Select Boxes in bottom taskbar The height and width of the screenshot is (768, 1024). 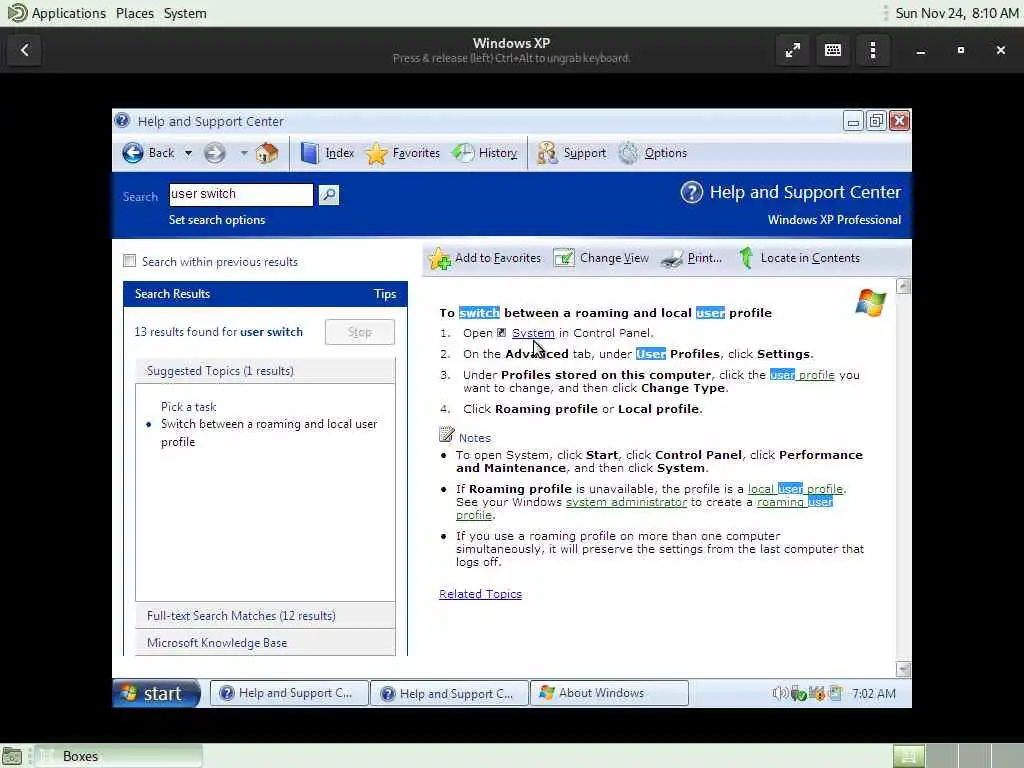click(119, 756)
